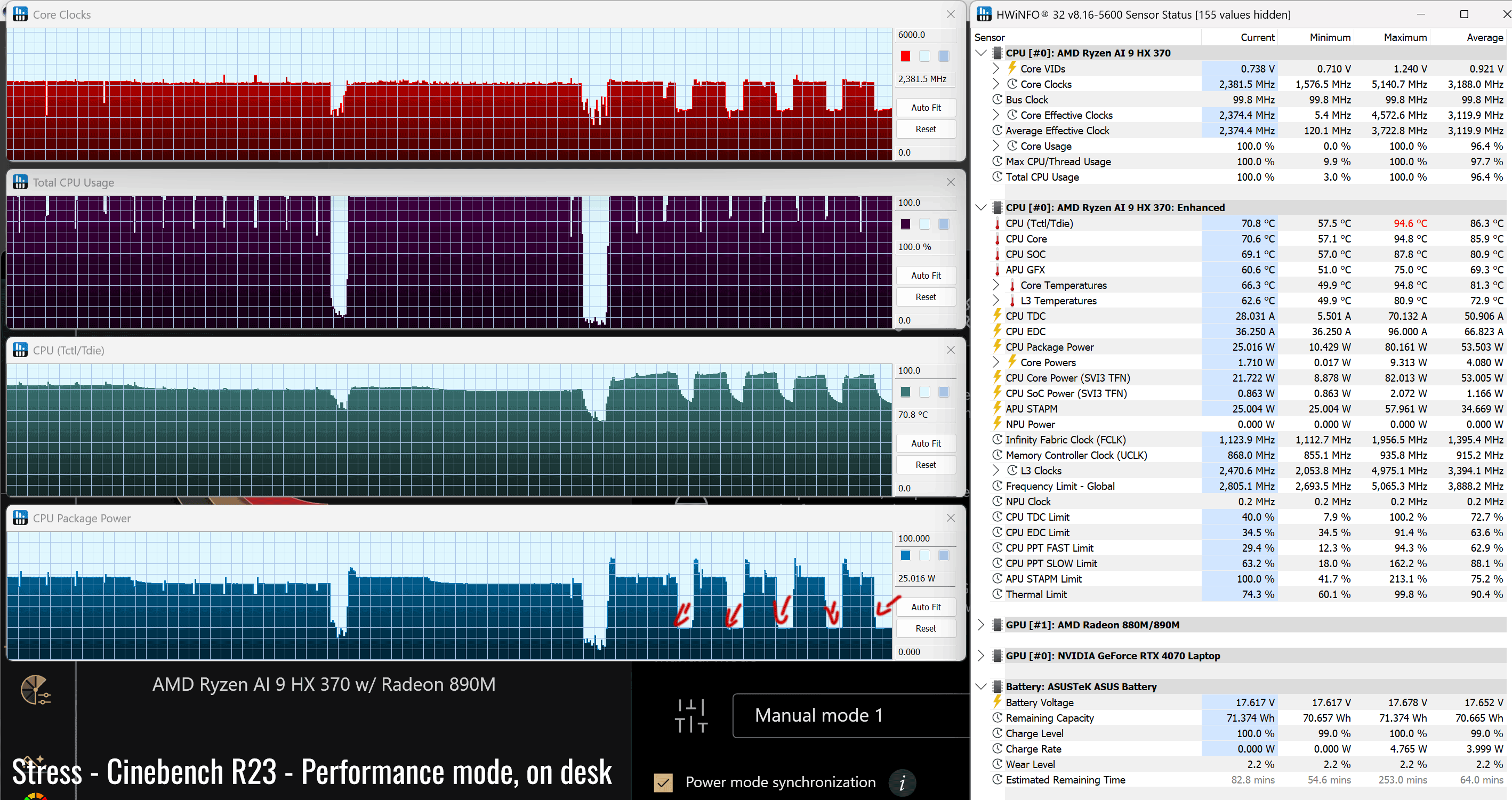Maximize the HWiNFO Sensor Status window
The height and width of the screenshot is (800, 1512).
(1464, 14)
